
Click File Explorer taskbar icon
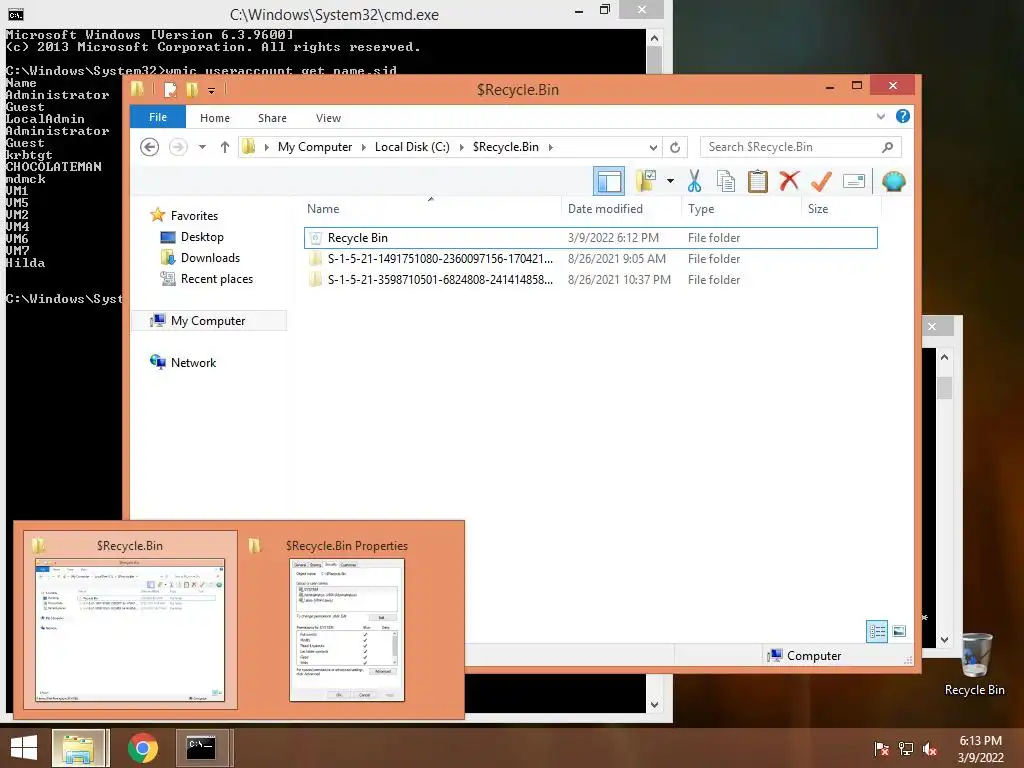point(78,748)
